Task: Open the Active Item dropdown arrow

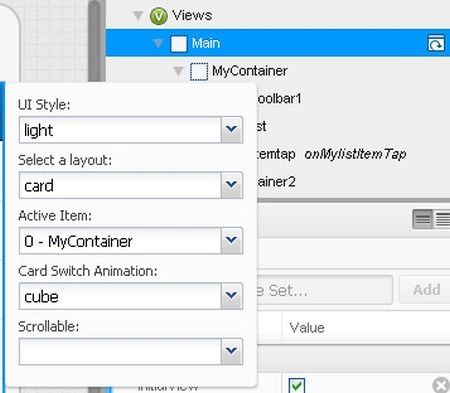Action: 232,240
